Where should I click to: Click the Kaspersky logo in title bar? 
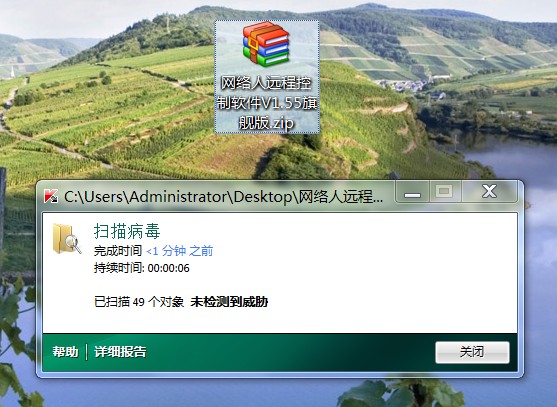51,196
